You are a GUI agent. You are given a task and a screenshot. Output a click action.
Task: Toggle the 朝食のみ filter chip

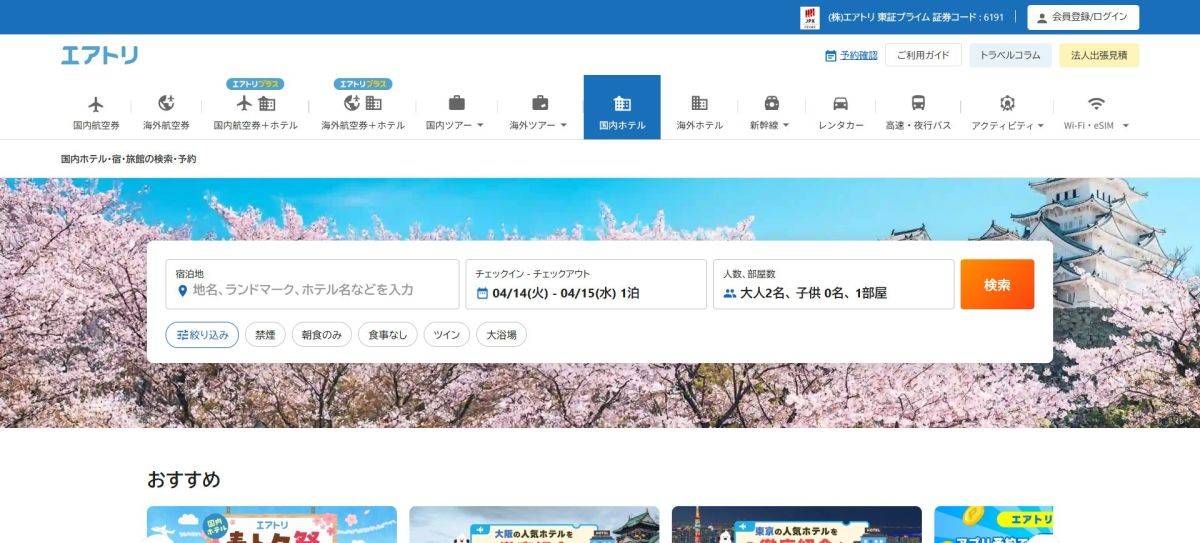(322, 335)
